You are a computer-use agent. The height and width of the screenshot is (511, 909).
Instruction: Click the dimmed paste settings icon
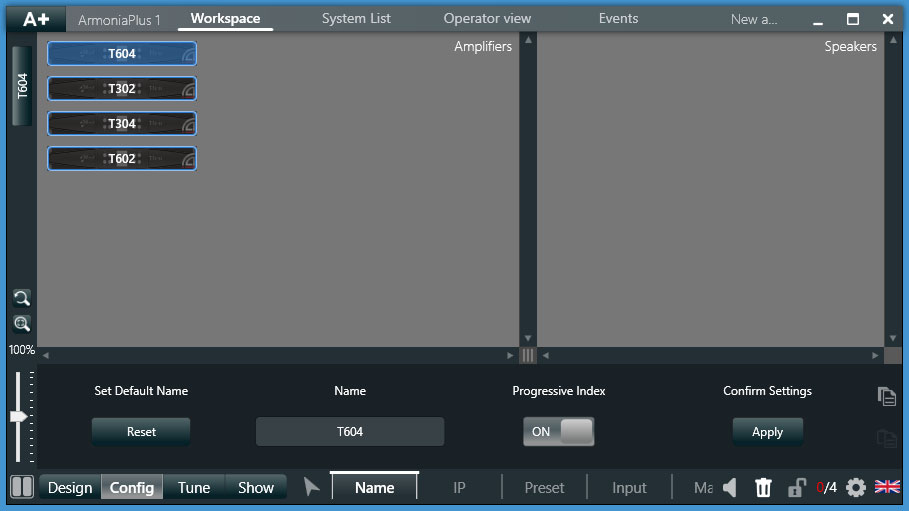(887, 438)
